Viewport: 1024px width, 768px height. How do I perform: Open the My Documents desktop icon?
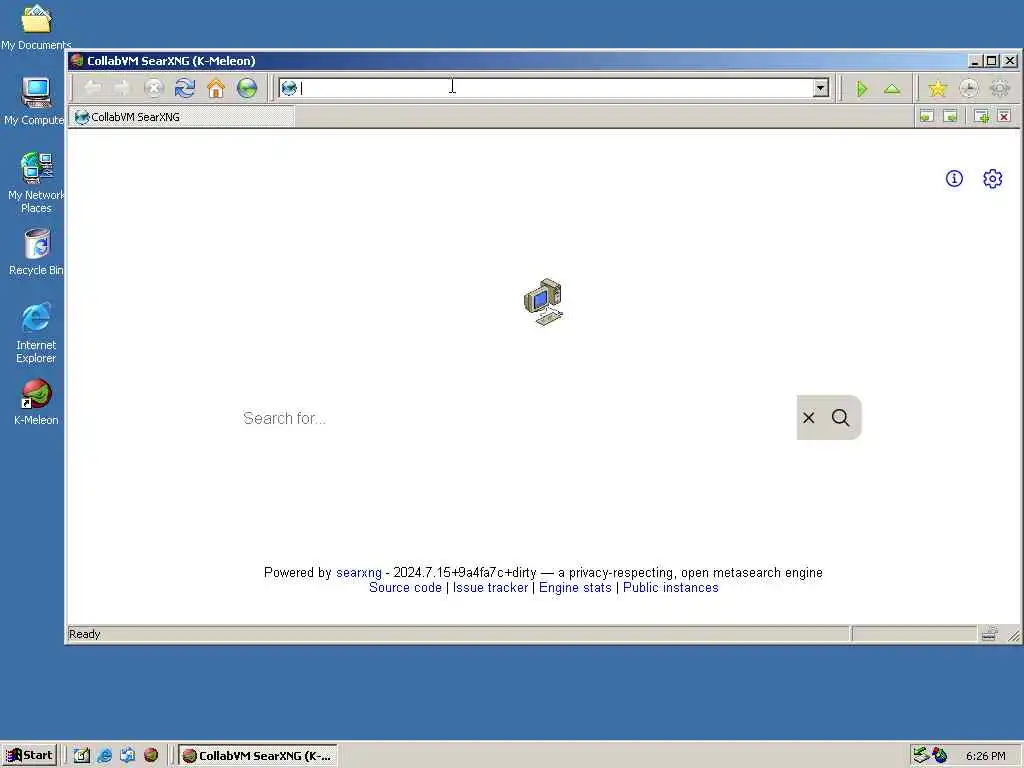(x=36, y=26)
